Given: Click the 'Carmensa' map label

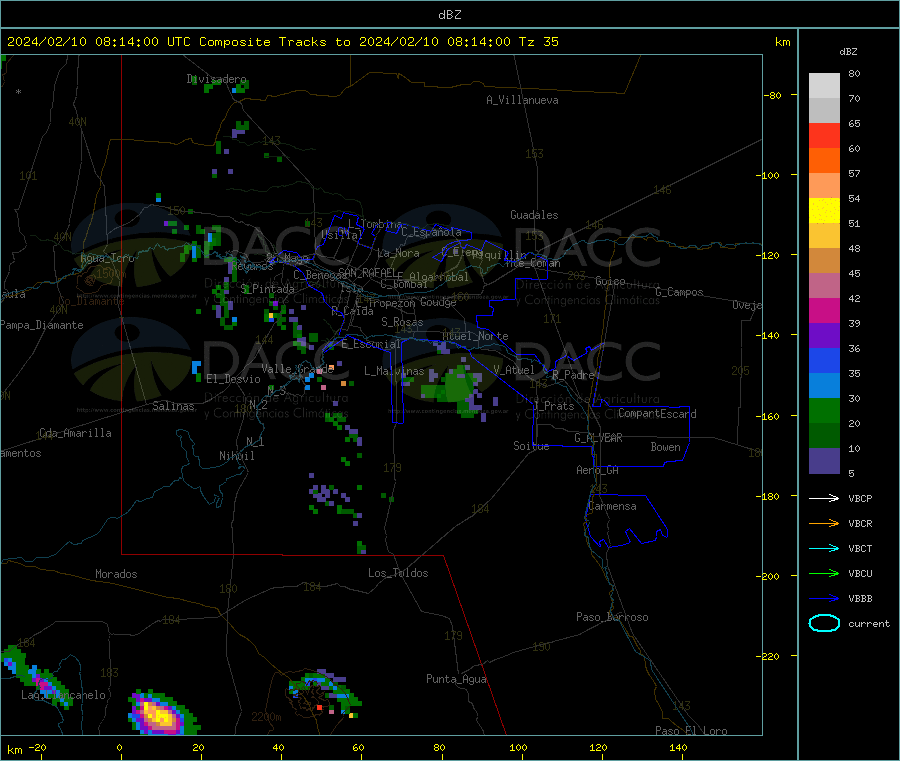Looking at the screenshot, I should tap(612, 506).
